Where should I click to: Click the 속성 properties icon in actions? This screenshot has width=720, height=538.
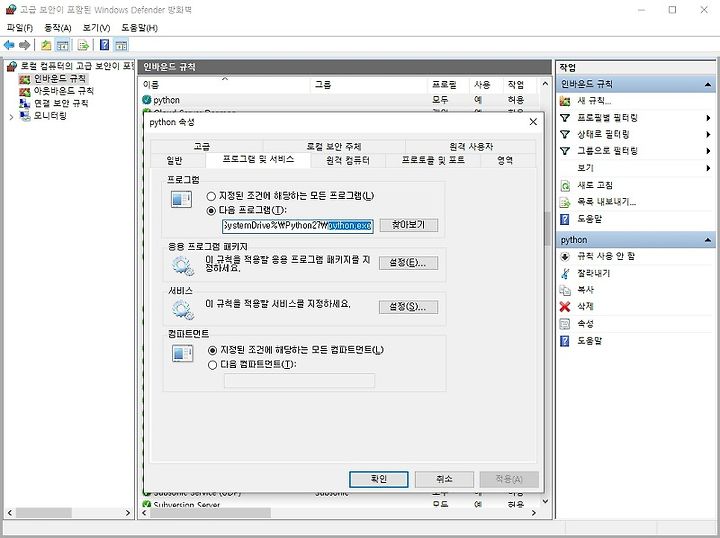click(x=565, y=324)
